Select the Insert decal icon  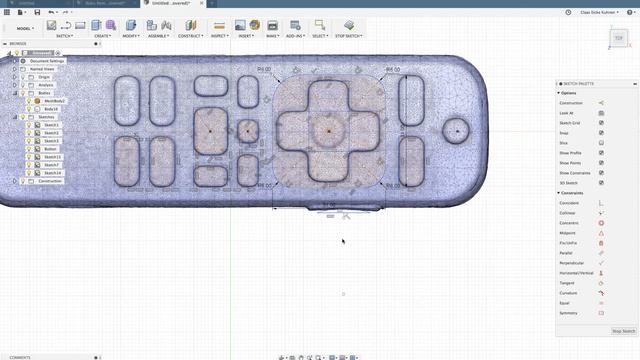[255, 25]
